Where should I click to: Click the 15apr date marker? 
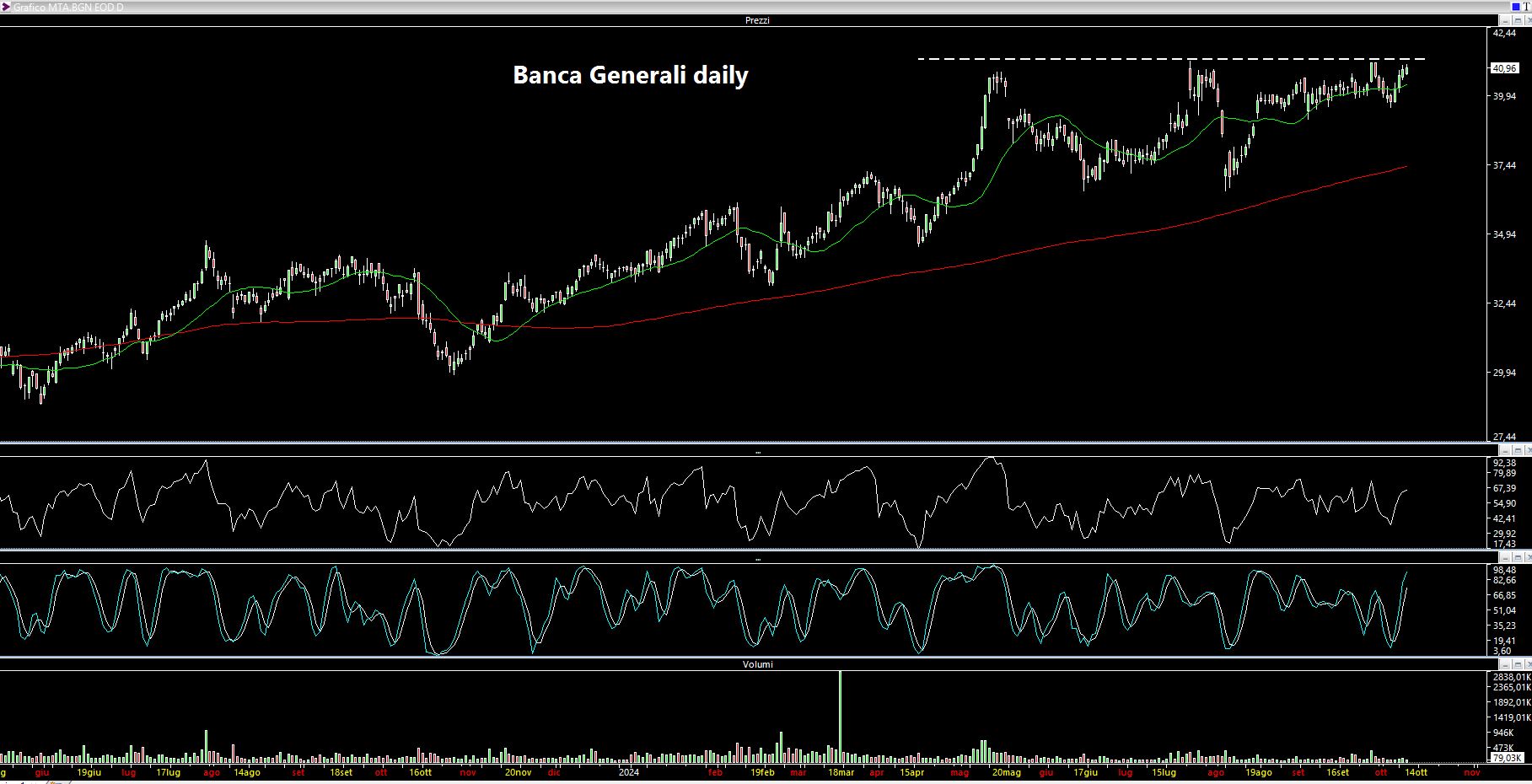911,772
